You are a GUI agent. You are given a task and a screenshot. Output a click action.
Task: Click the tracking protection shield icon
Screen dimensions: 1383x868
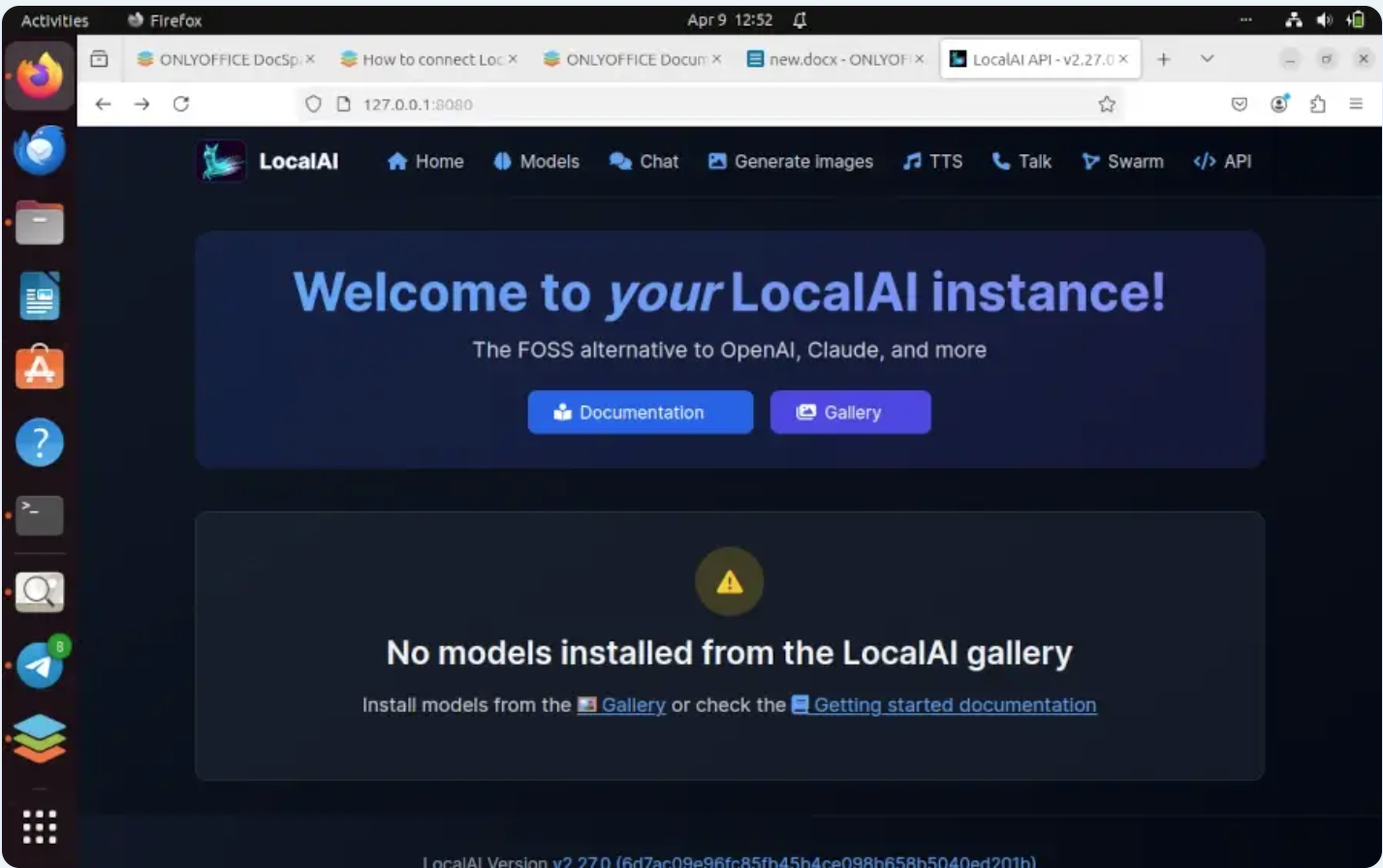click(312, 104)
